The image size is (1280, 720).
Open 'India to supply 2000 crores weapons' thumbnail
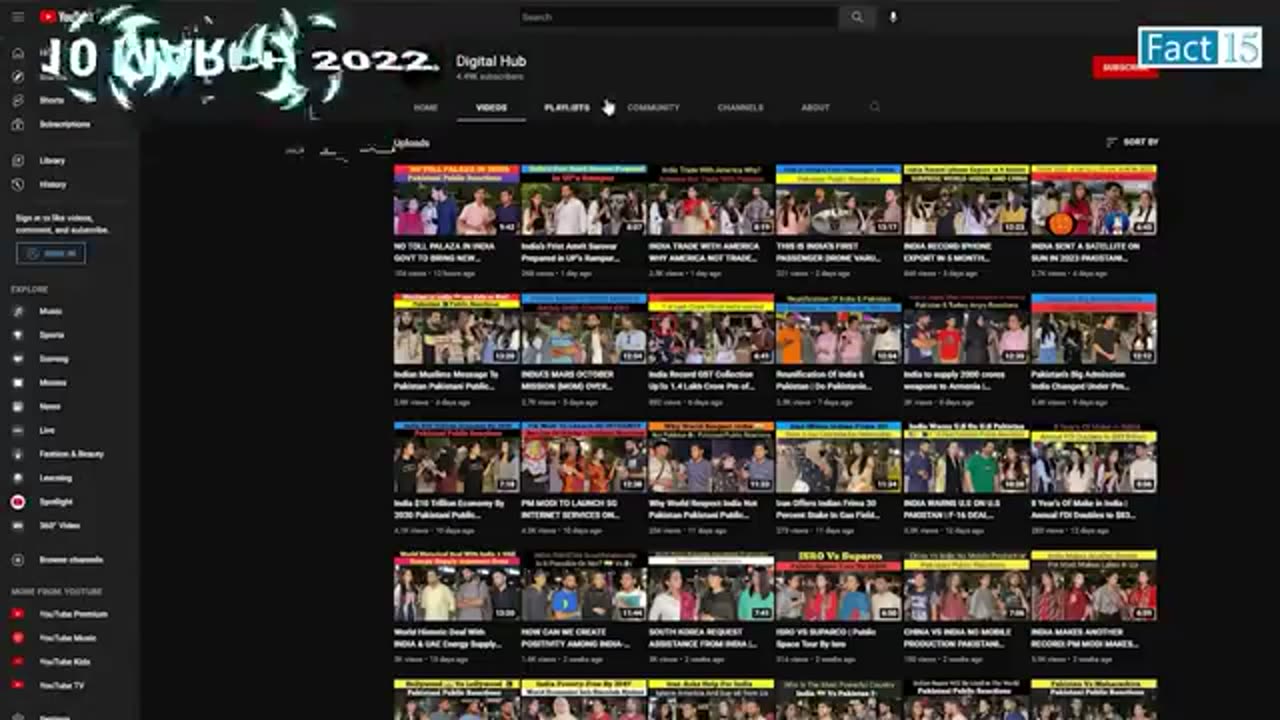click(x=966, y=329)
